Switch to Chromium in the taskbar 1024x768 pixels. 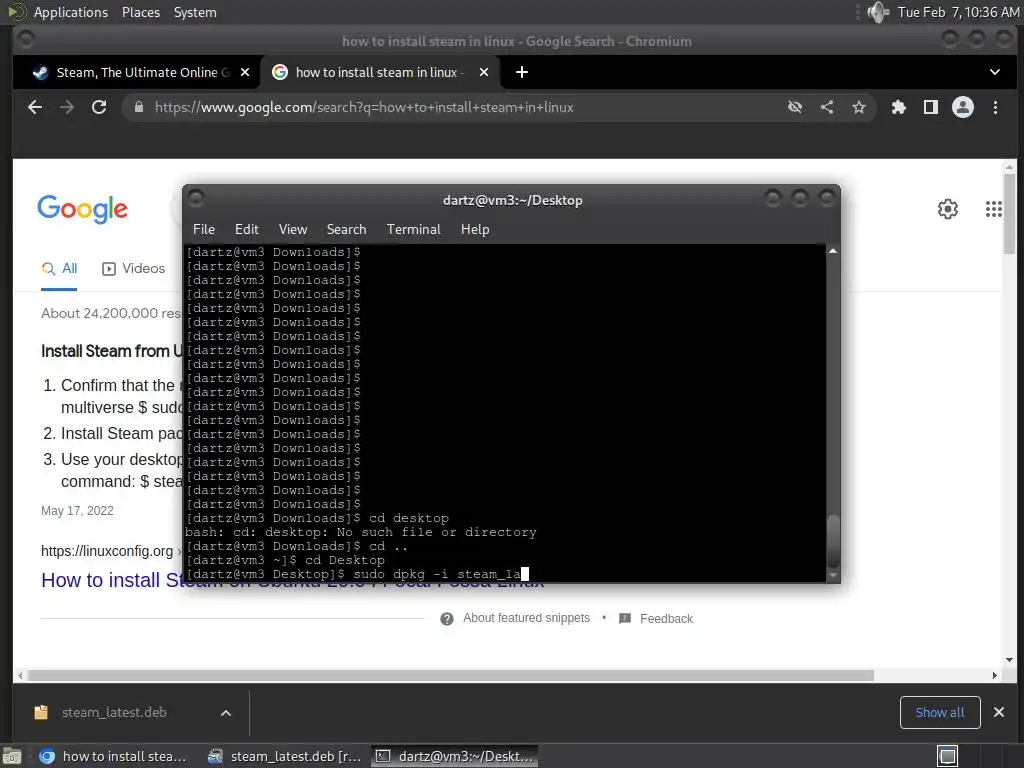[x=114, y=756]
